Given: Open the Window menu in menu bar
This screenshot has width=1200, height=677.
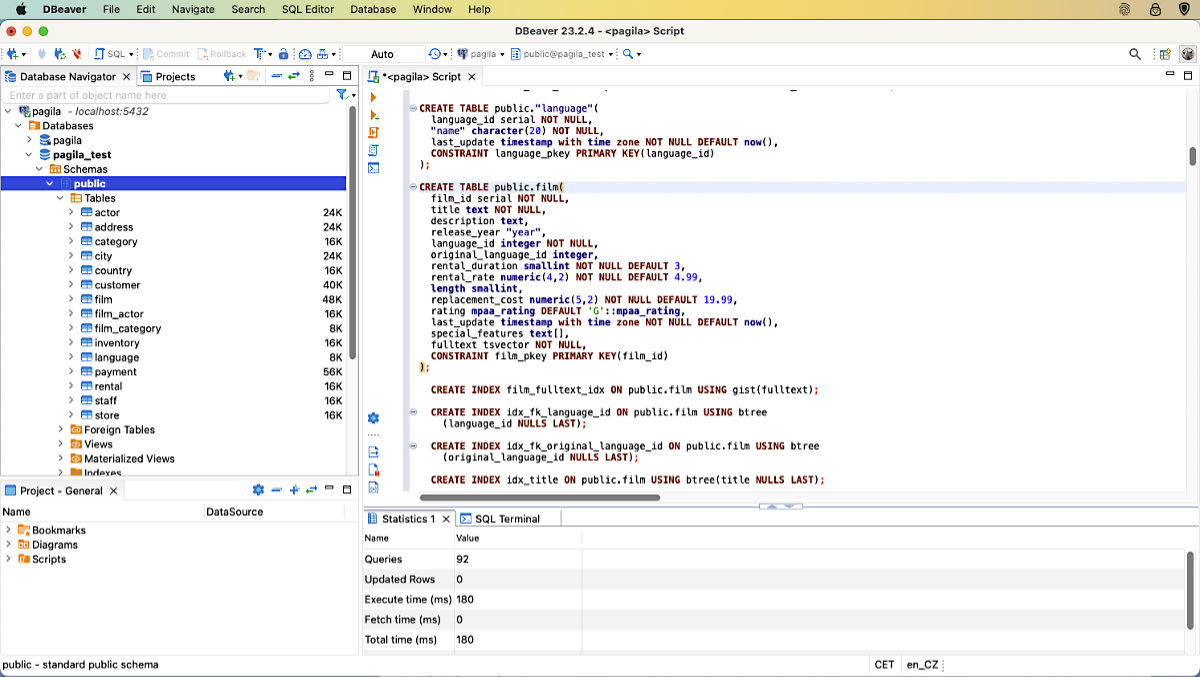Looking at the screenshot, I should [x=432, y=9].
